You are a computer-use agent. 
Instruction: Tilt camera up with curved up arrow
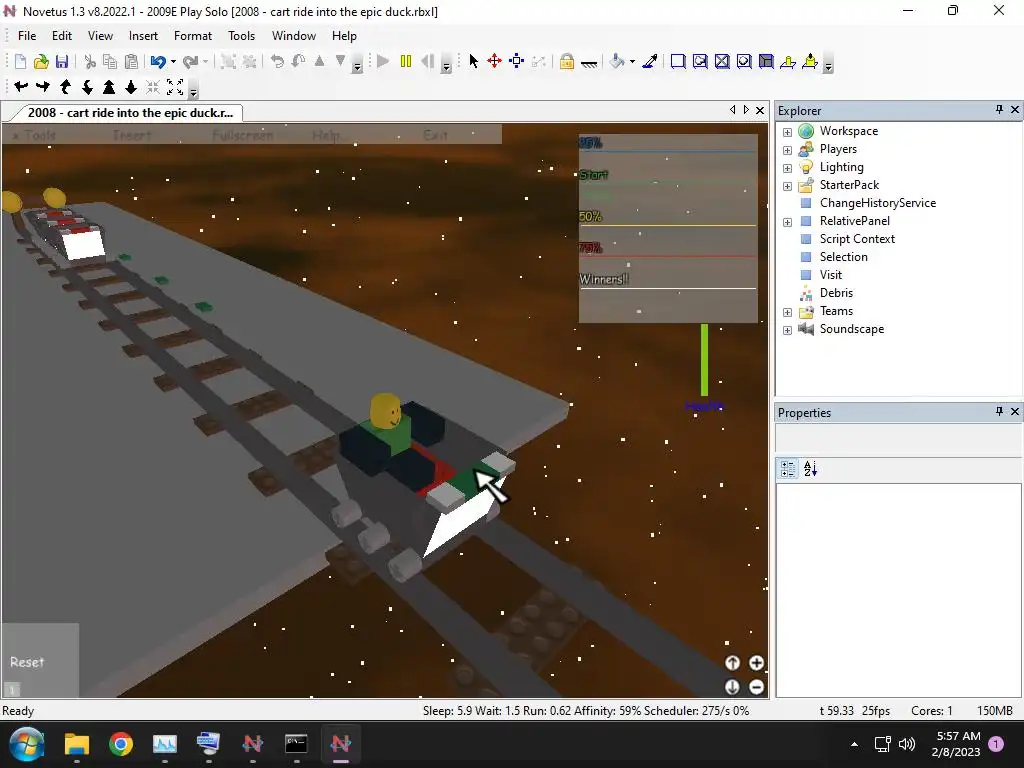(65, 86)
